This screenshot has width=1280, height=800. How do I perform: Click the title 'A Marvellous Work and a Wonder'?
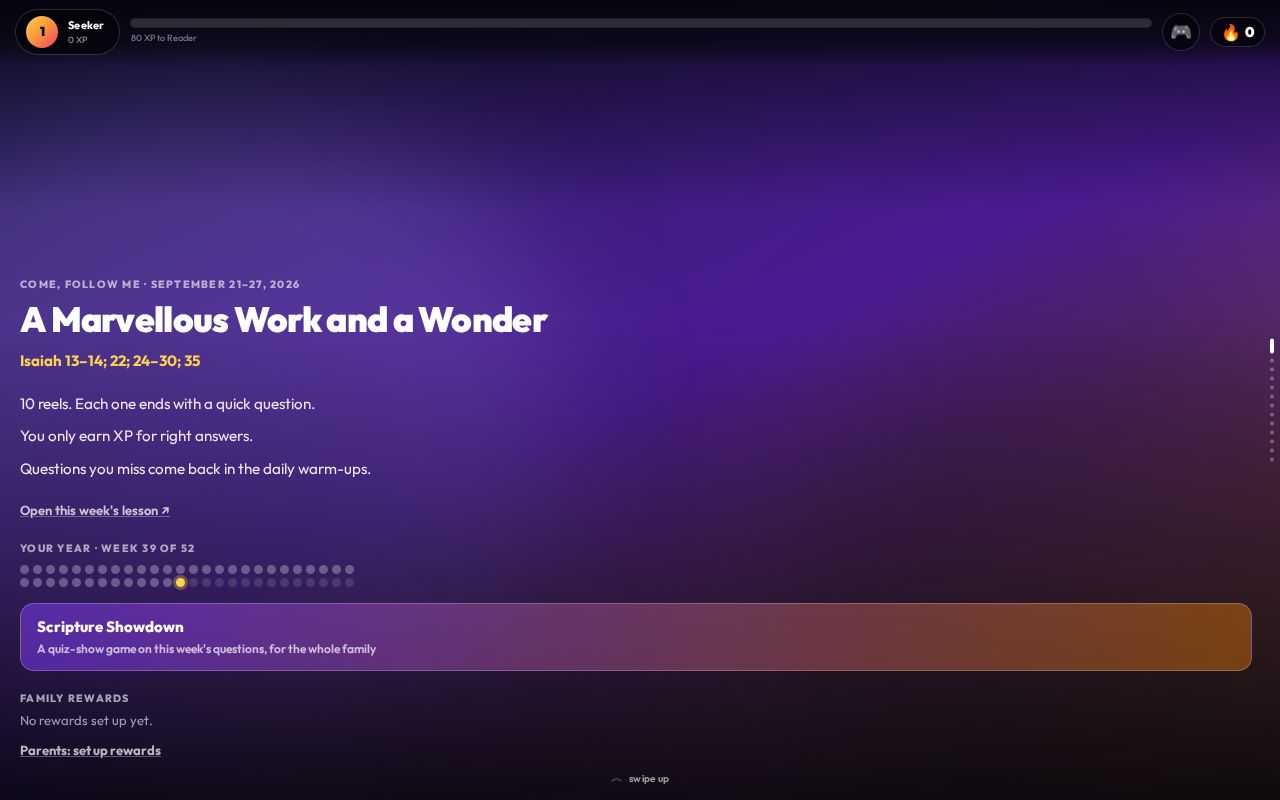pyautogui.click(x=283, y=320)
